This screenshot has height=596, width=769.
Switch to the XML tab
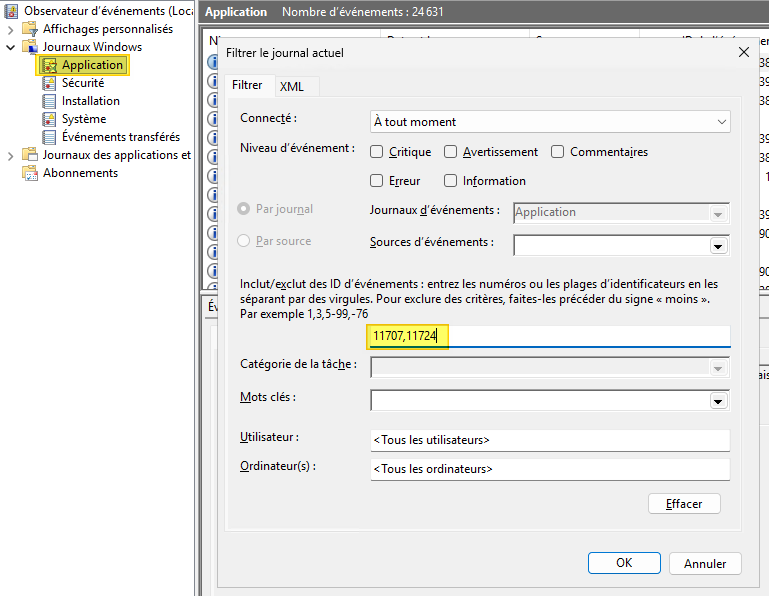292,87
